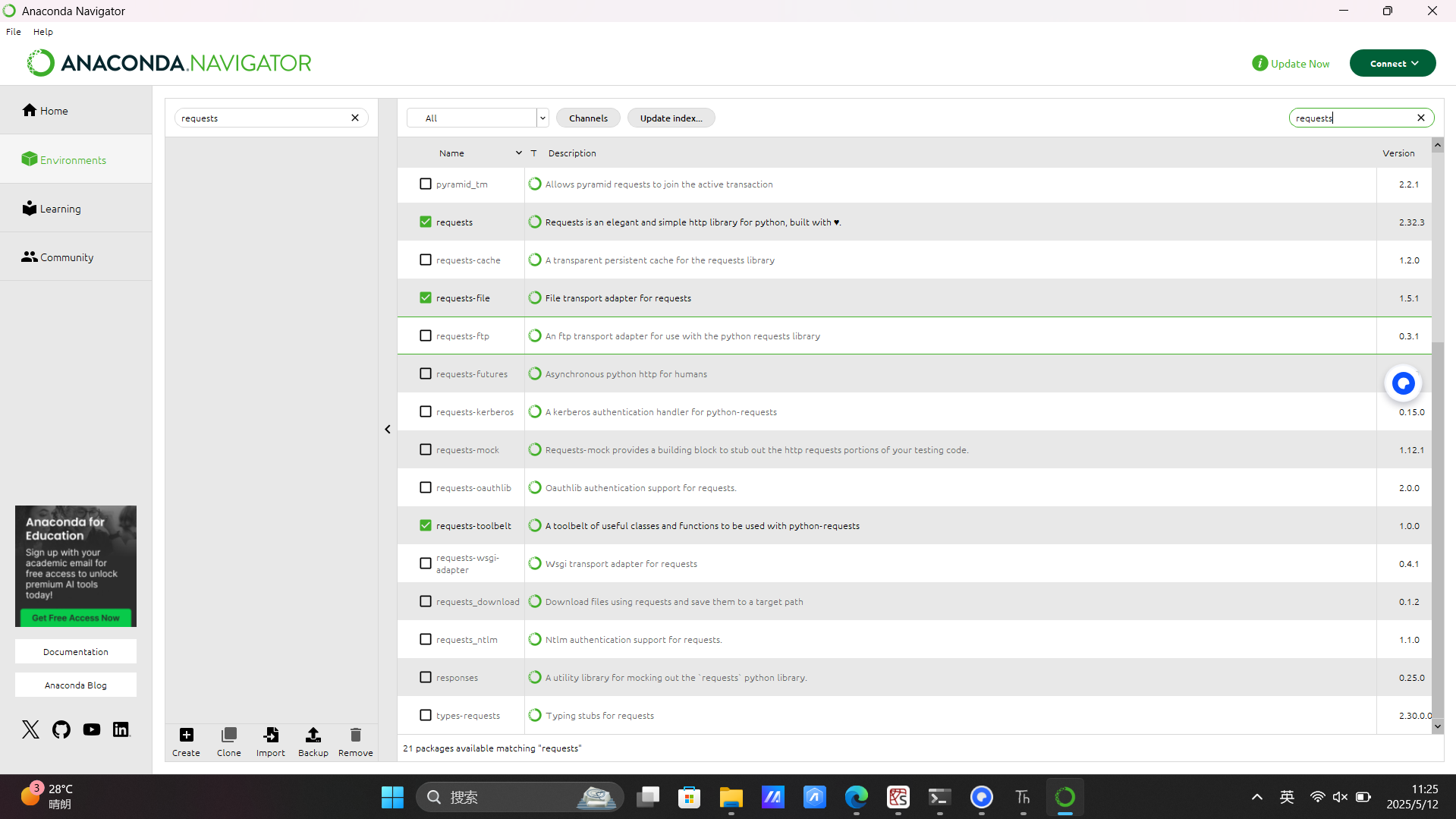
Task: Click the status icon for pyramid_tm package
Action: pyautogui.click(x=535, y=184)
